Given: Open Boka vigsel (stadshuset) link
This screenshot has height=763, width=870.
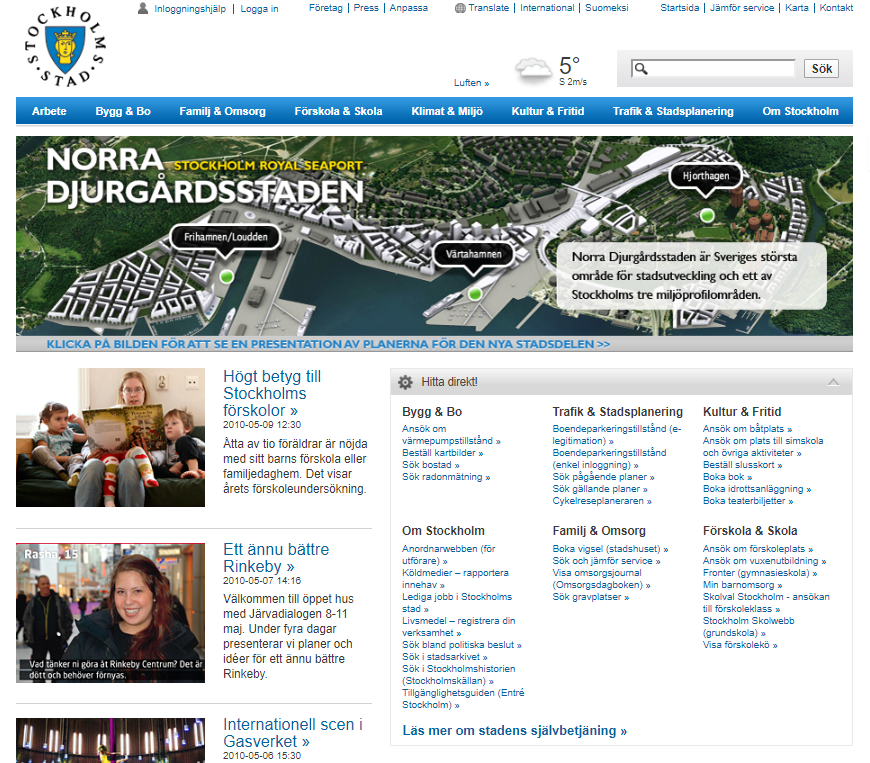Looking at the screenshot, I should pos(610,549).
